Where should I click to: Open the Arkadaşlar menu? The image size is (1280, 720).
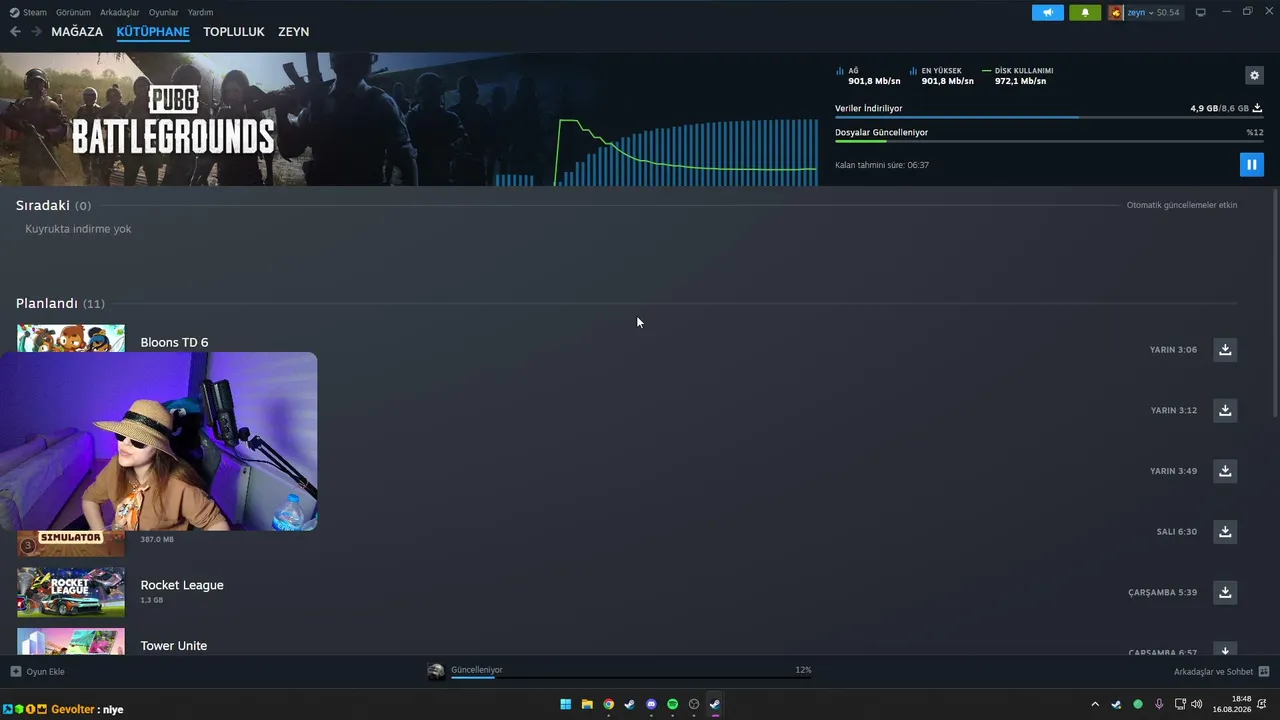tap(120, 12)
